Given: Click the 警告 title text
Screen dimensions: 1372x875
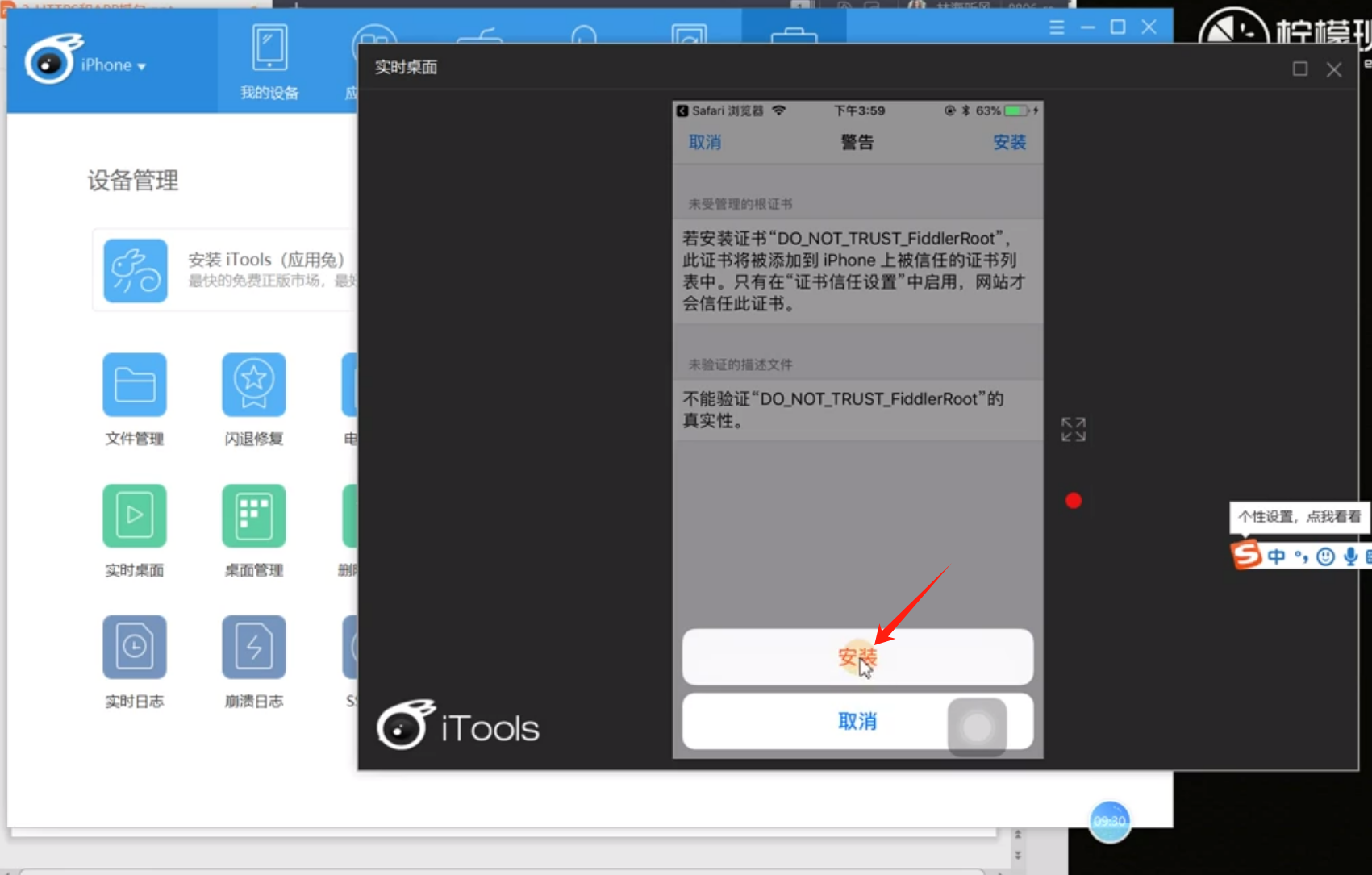Looking at the screenshot, I should point(857,143).
